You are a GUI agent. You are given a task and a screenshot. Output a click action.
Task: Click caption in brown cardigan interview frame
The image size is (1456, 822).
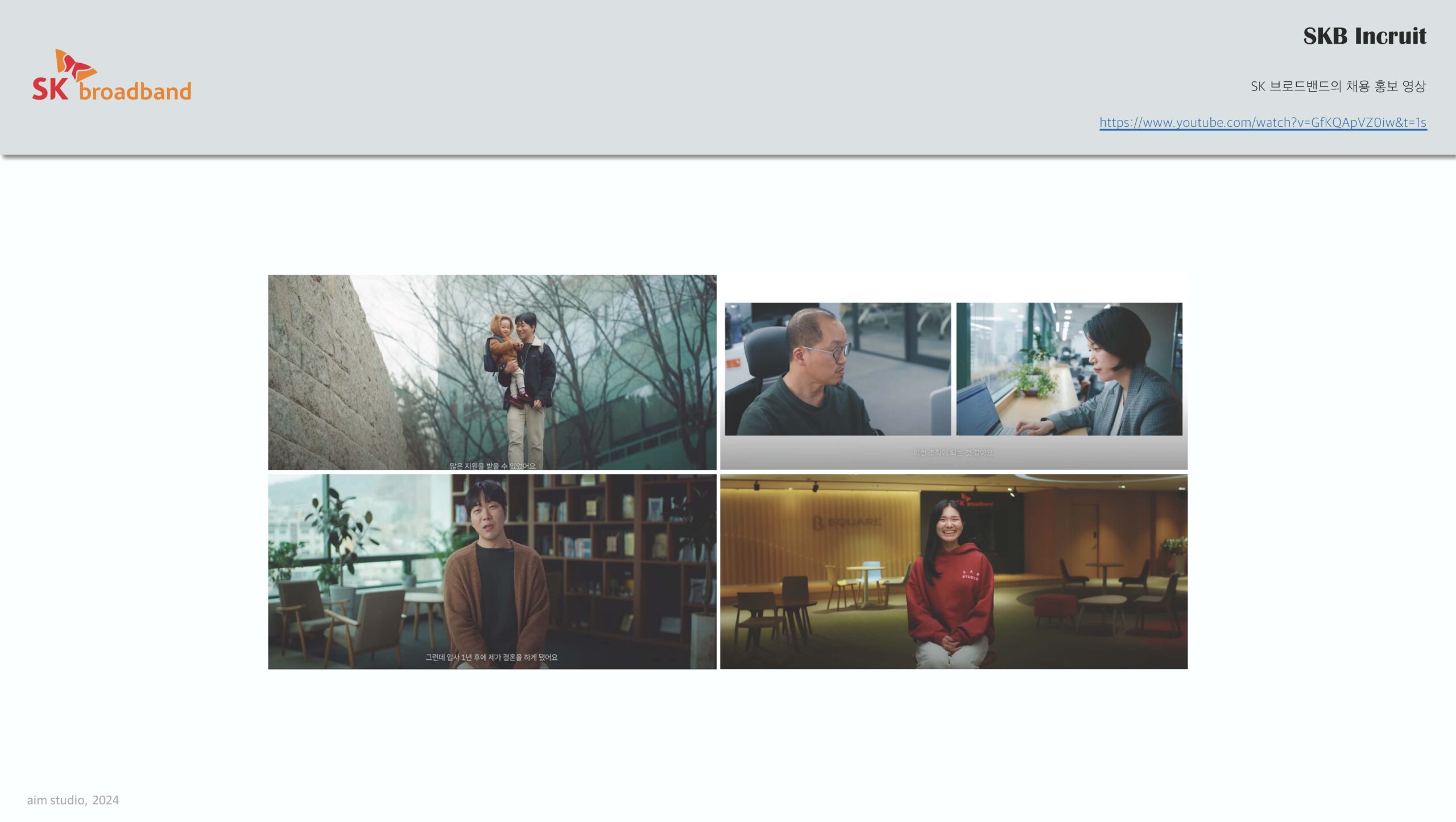[x=491, y=657]
